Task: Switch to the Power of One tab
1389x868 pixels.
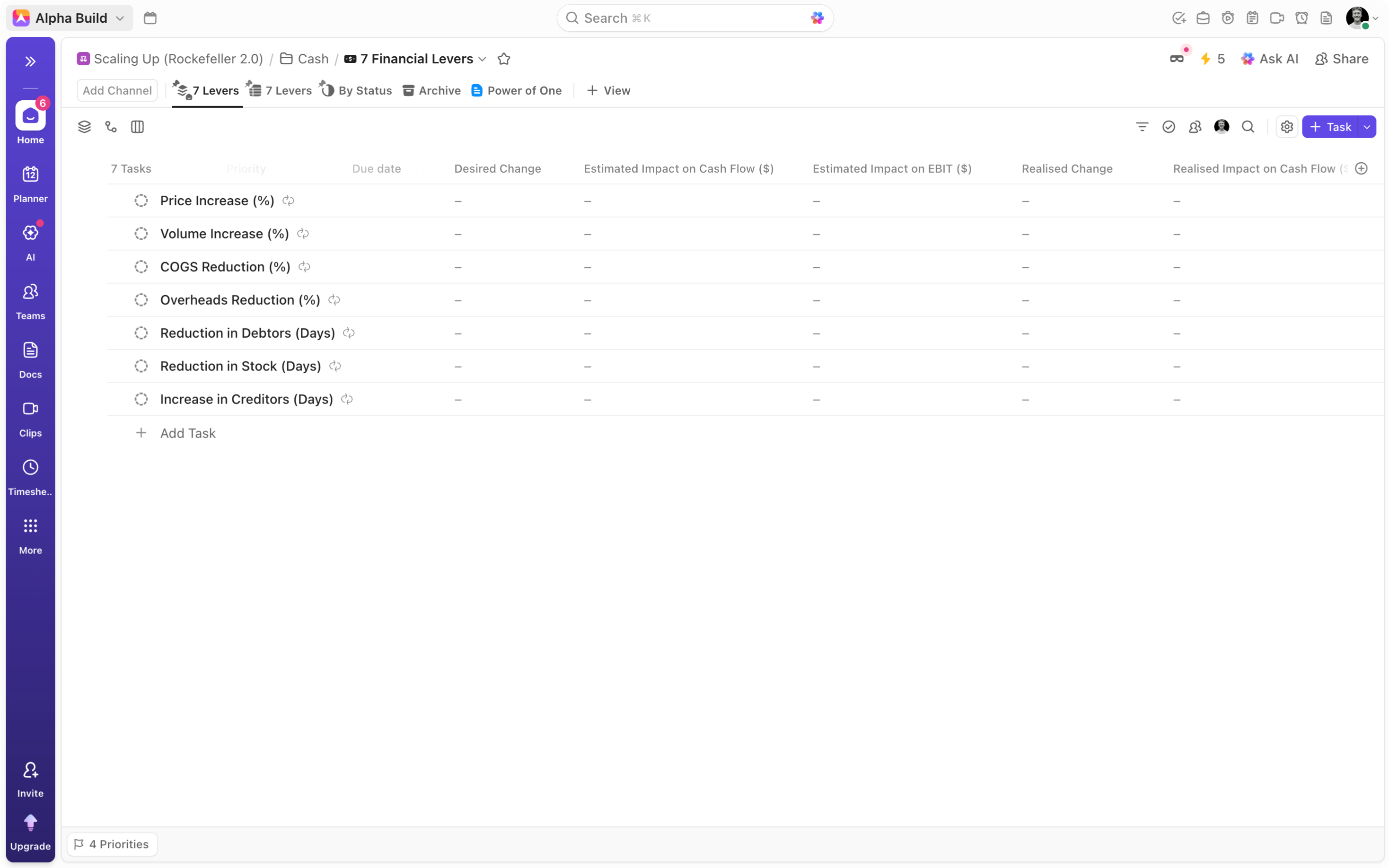Action: [x=517, y=91]
